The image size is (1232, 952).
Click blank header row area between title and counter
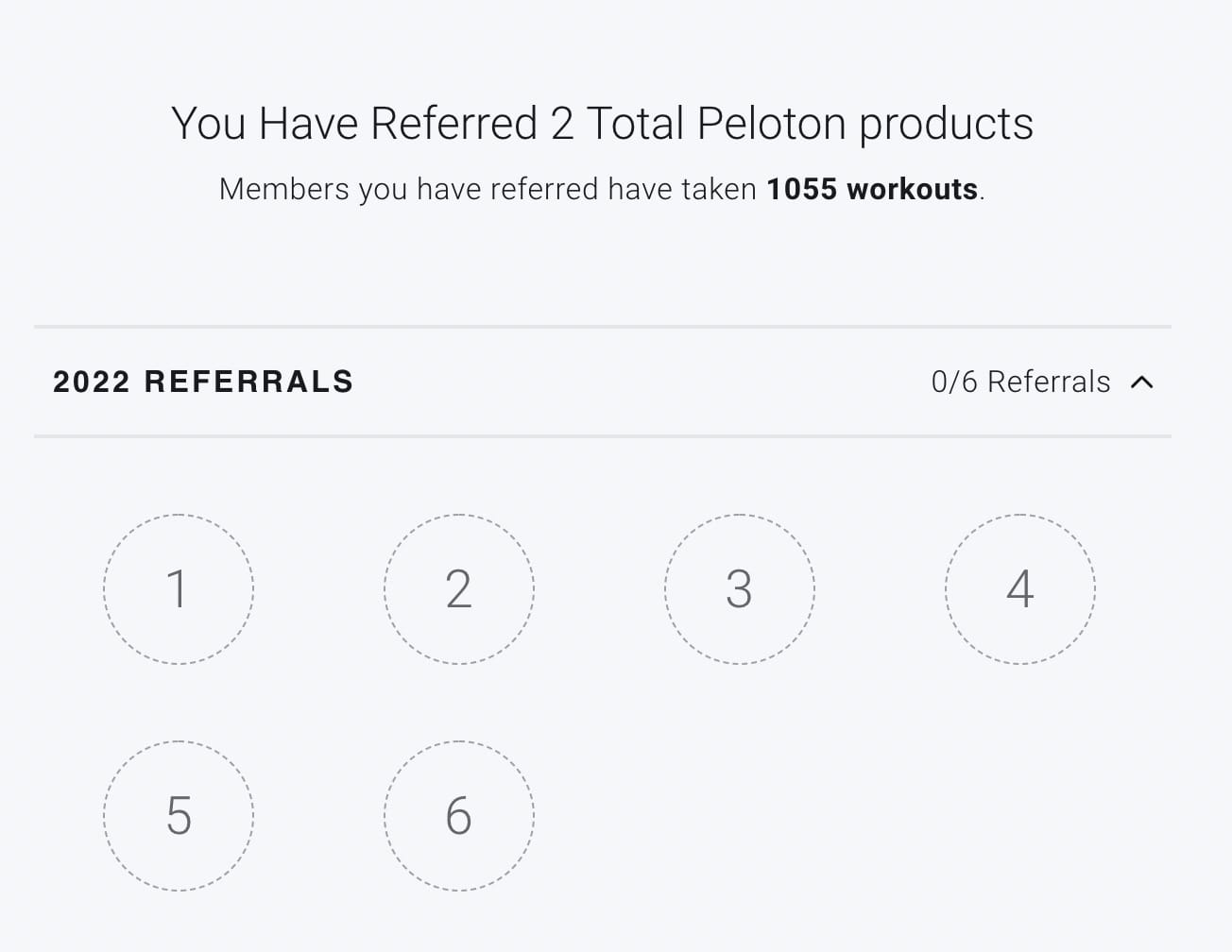point(642,382)
